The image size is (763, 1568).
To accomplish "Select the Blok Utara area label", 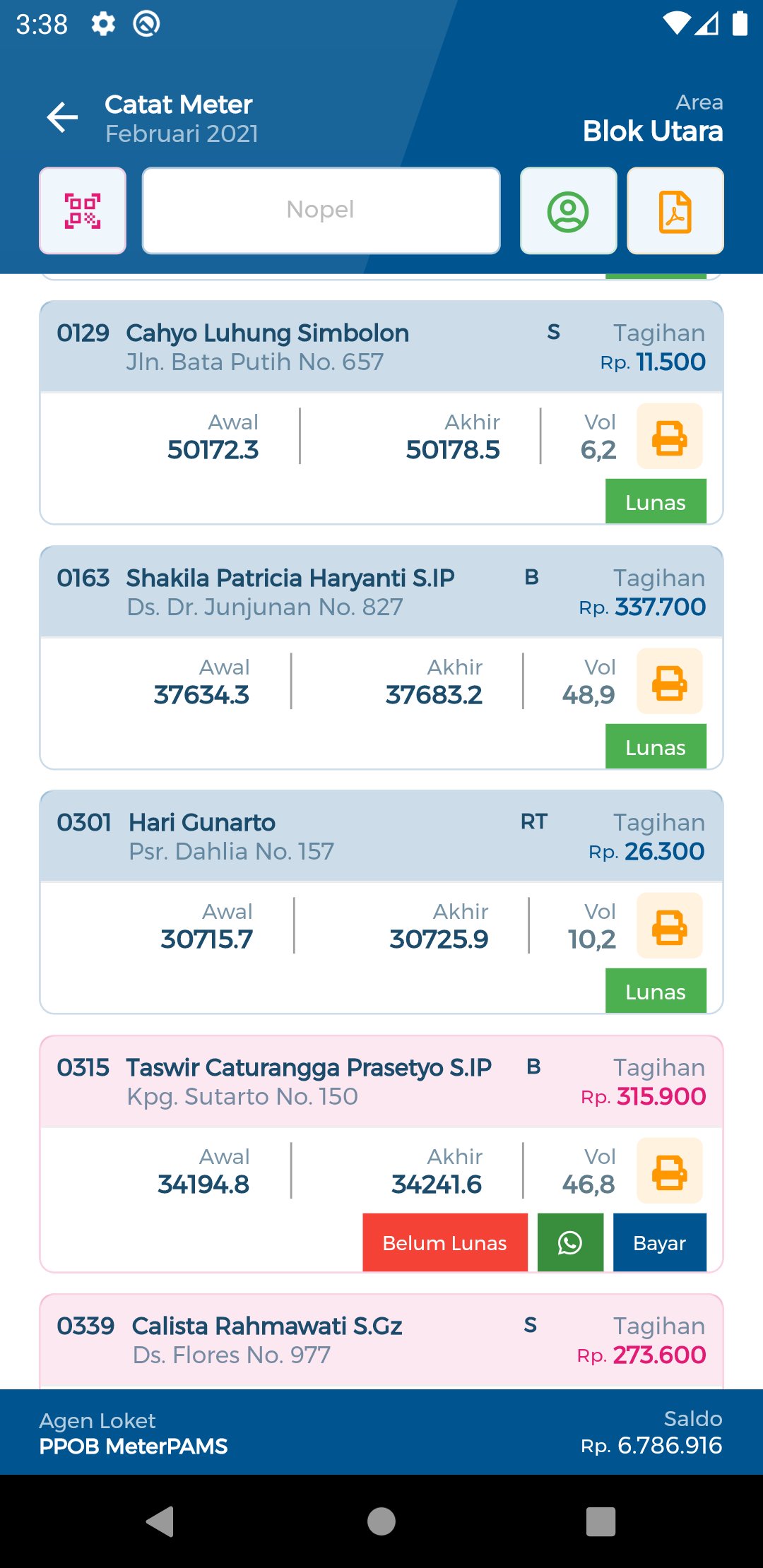I will coord(652,131).
